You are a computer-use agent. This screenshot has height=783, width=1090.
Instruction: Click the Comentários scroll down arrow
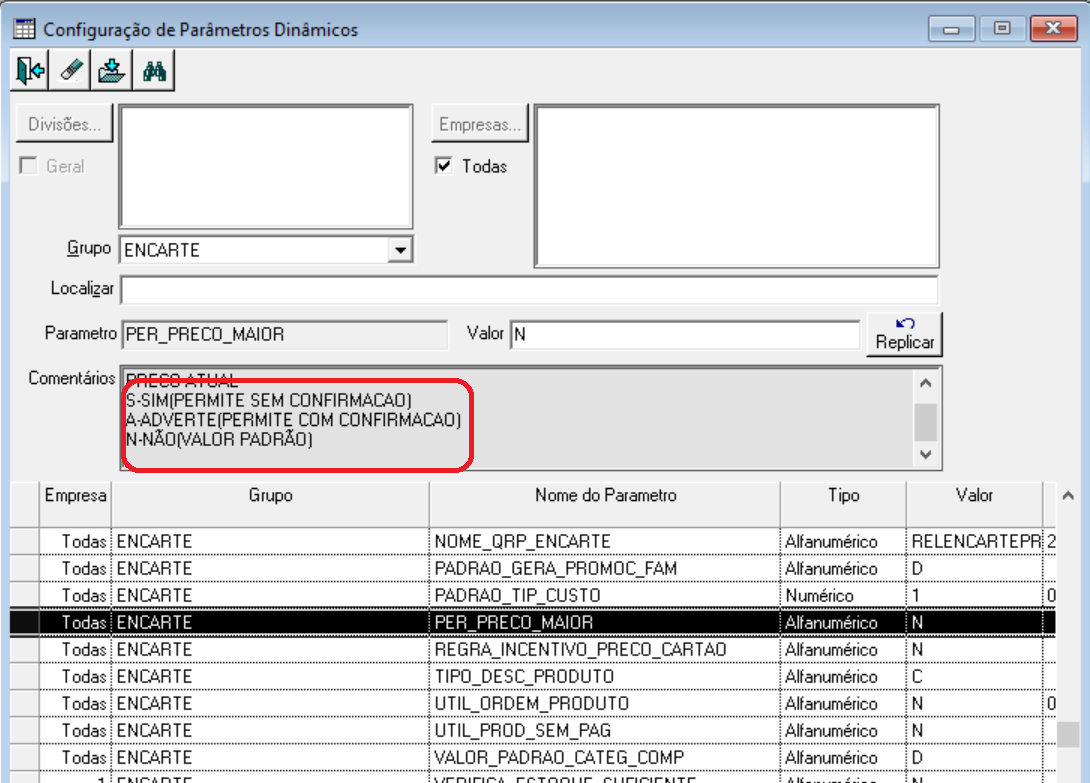pyautogui.click(x=925, y=455)
